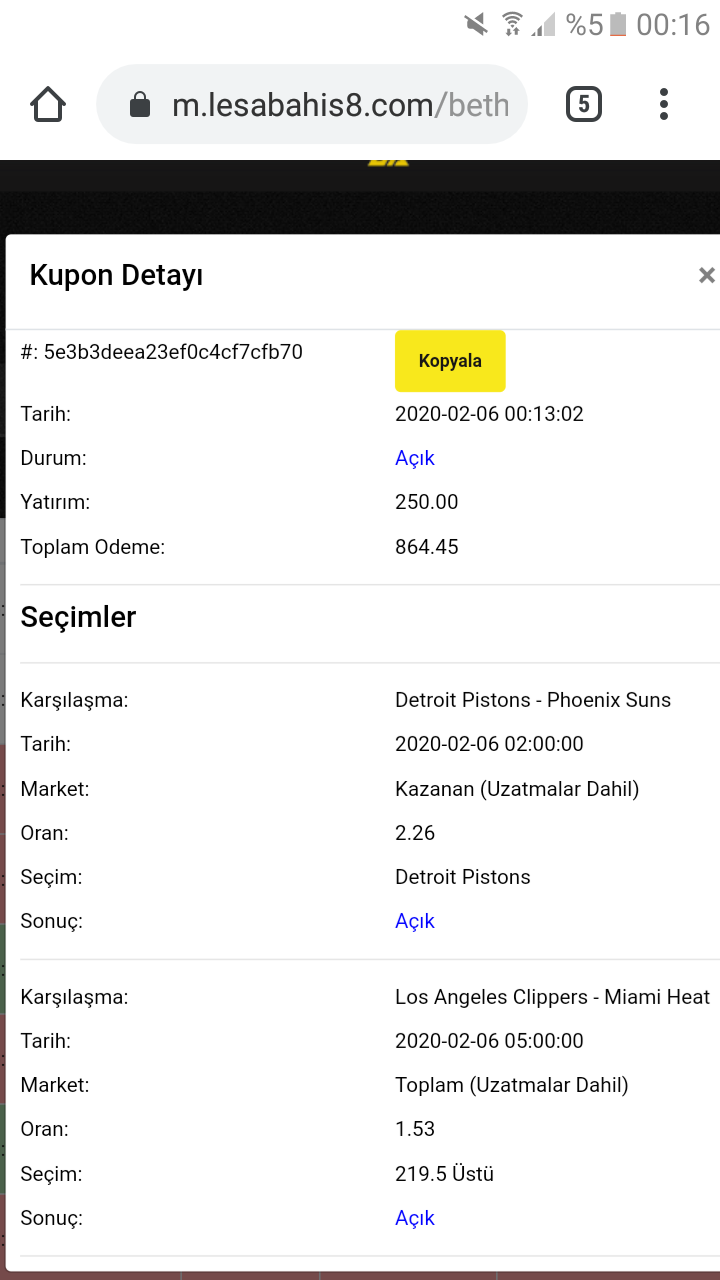The width and height of the screenshot is (720, 1280).
Task: Open the tab switcher showing 5 tabs
Action: (584, 104)
